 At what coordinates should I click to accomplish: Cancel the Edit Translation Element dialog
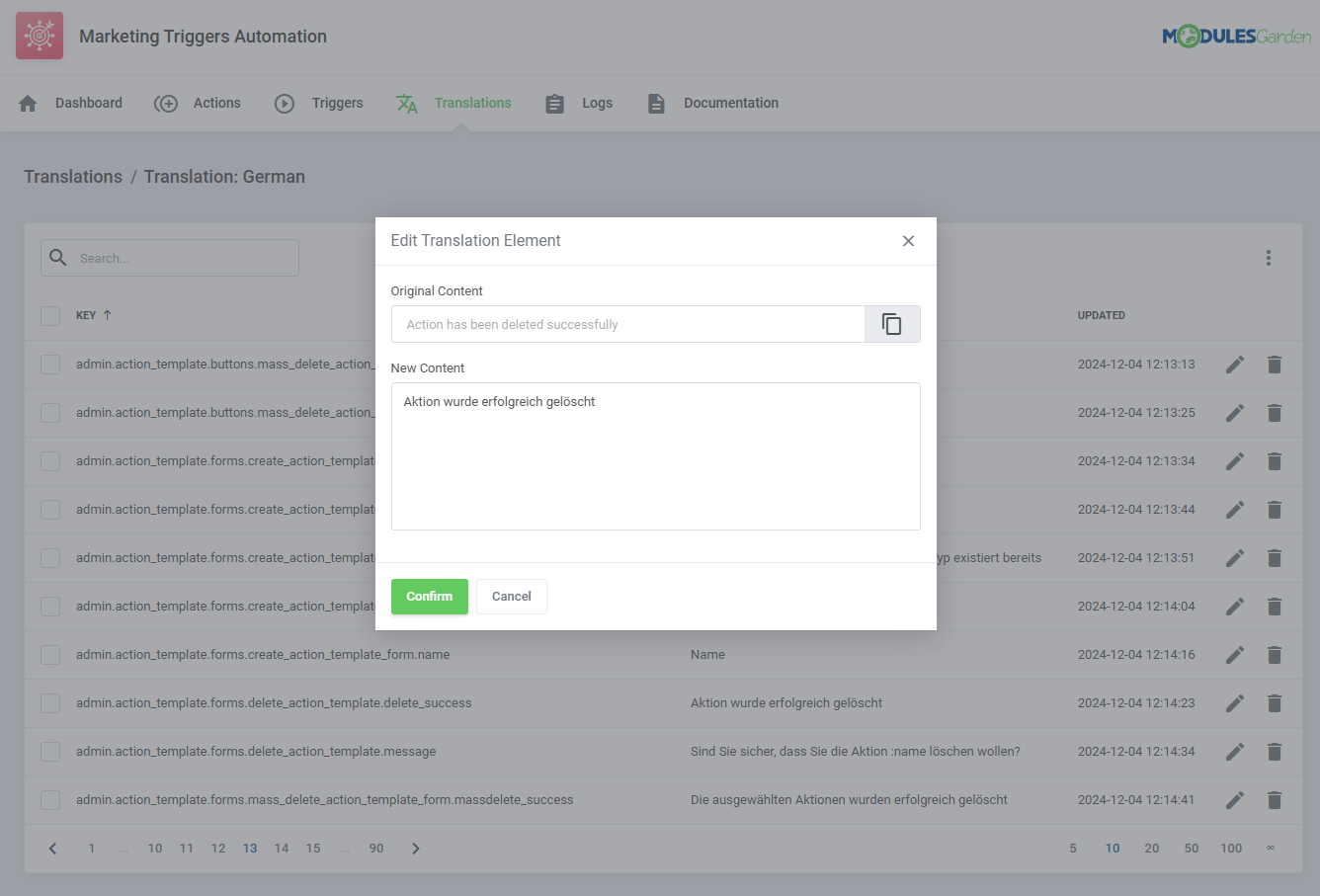pos(511,596)
